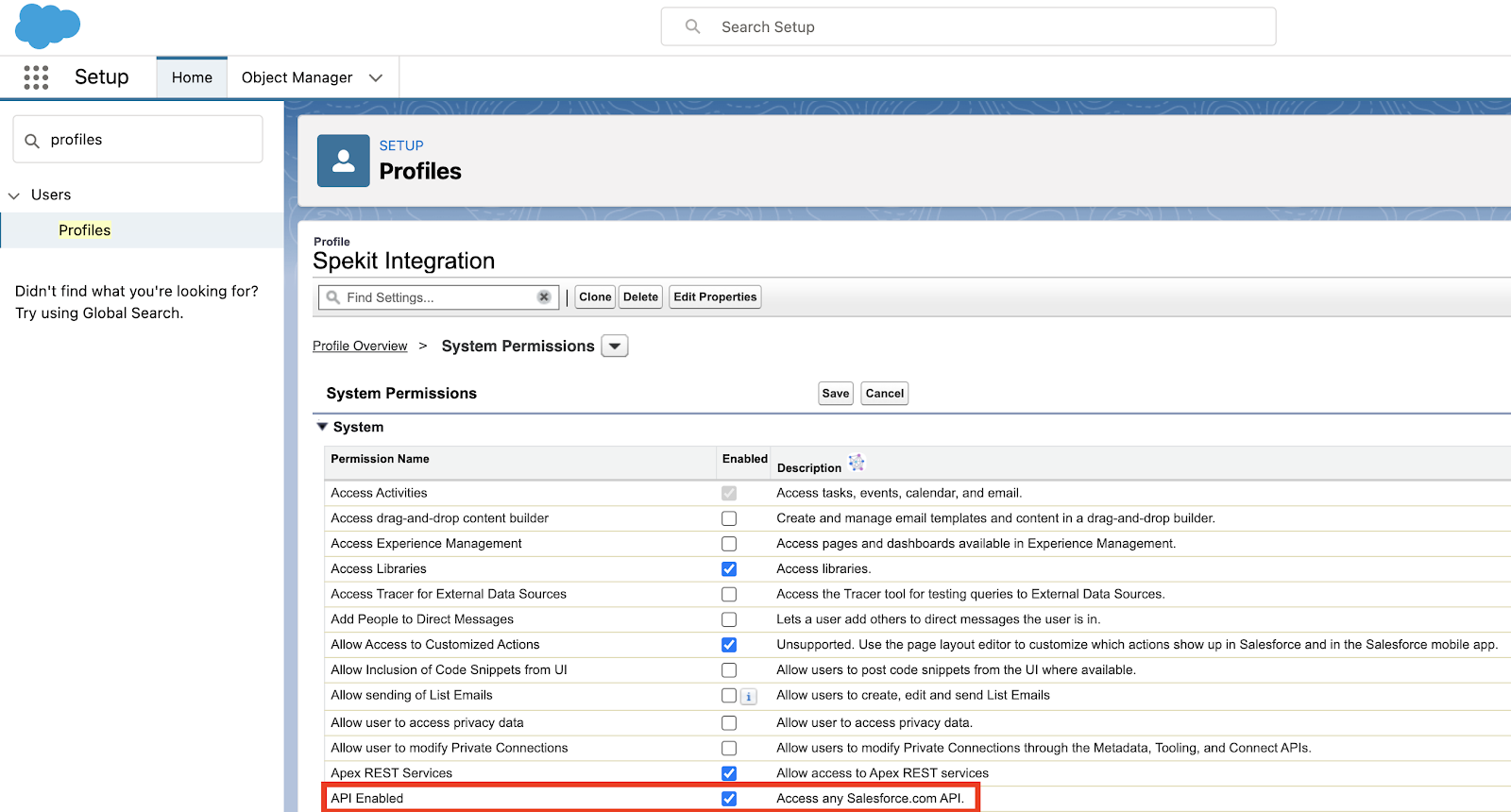Click the 'API Enabled' permission name
The image size is (1511, 812).
coord(366,799)
